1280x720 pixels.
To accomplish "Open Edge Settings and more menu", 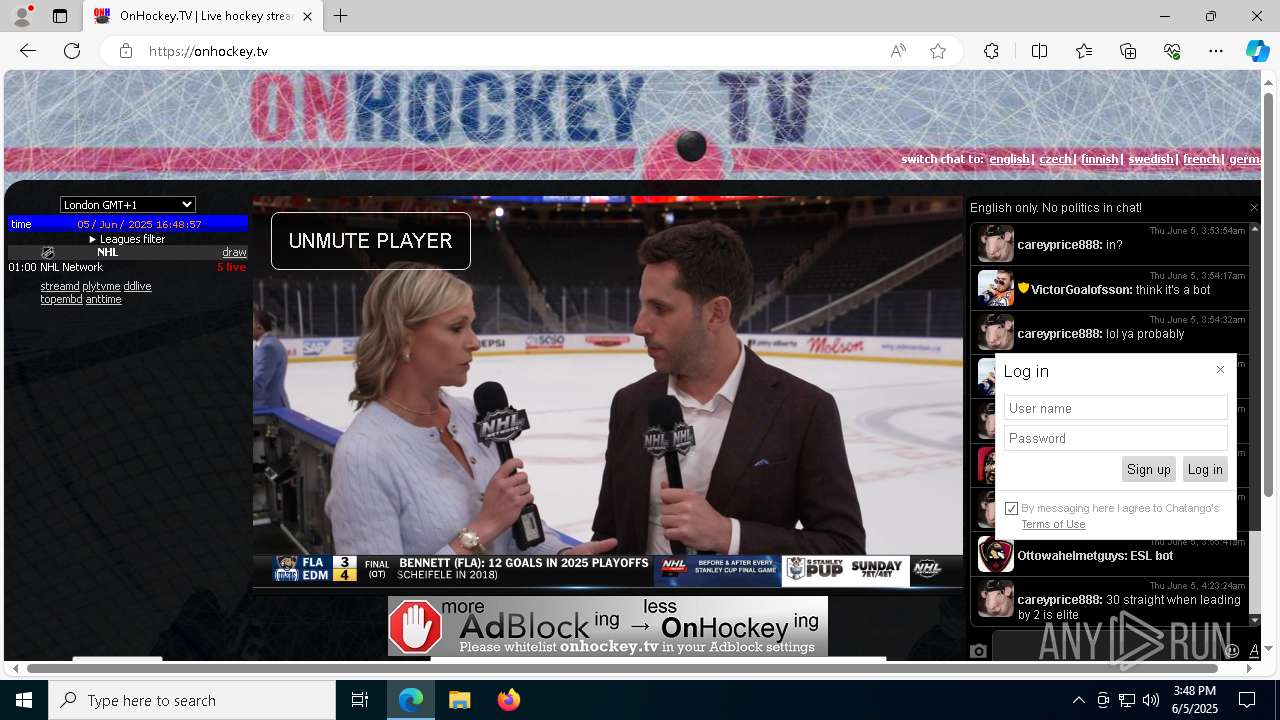I will pyautogui.click(x=1216, y=51).
